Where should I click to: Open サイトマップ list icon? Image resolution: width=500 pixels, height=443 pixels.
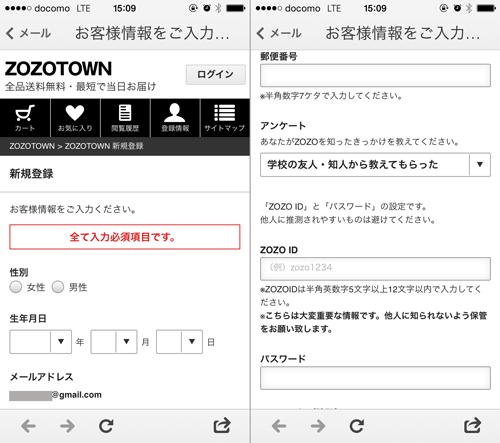(x=225, y=118)
